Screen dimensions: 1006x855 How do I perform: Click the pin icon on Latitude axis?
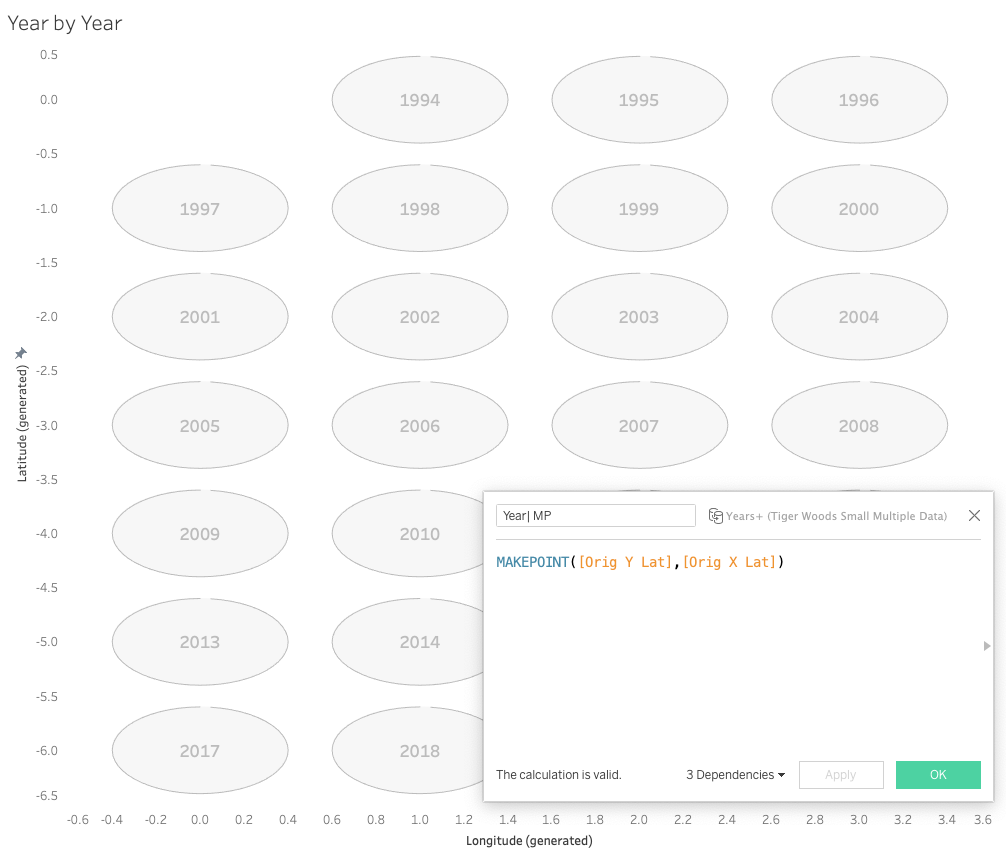20,354
